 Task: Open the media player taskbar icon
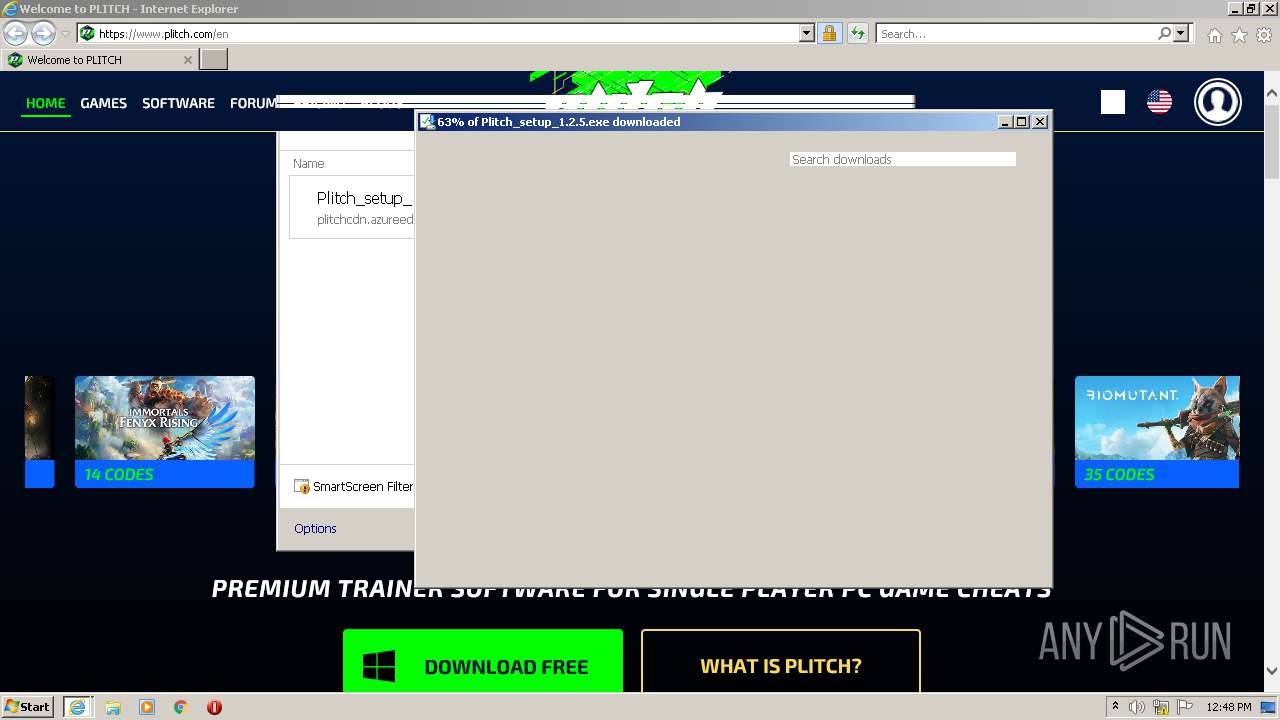click(x=147, y=707)
